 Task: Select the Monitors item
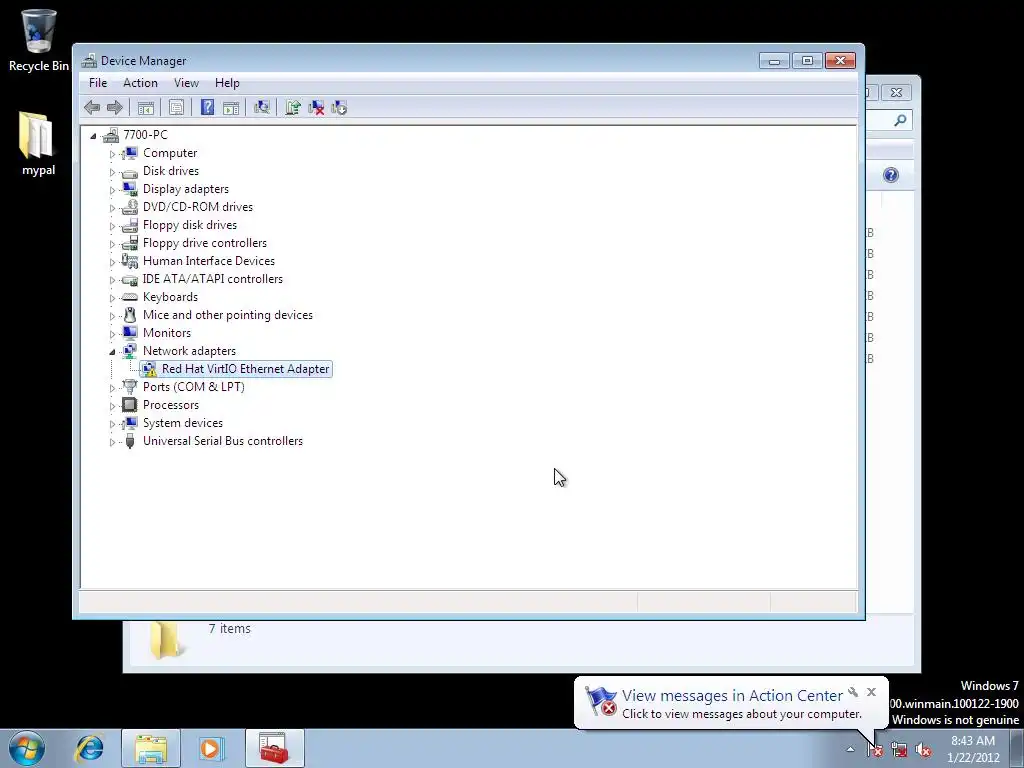[x=167, y=333]
